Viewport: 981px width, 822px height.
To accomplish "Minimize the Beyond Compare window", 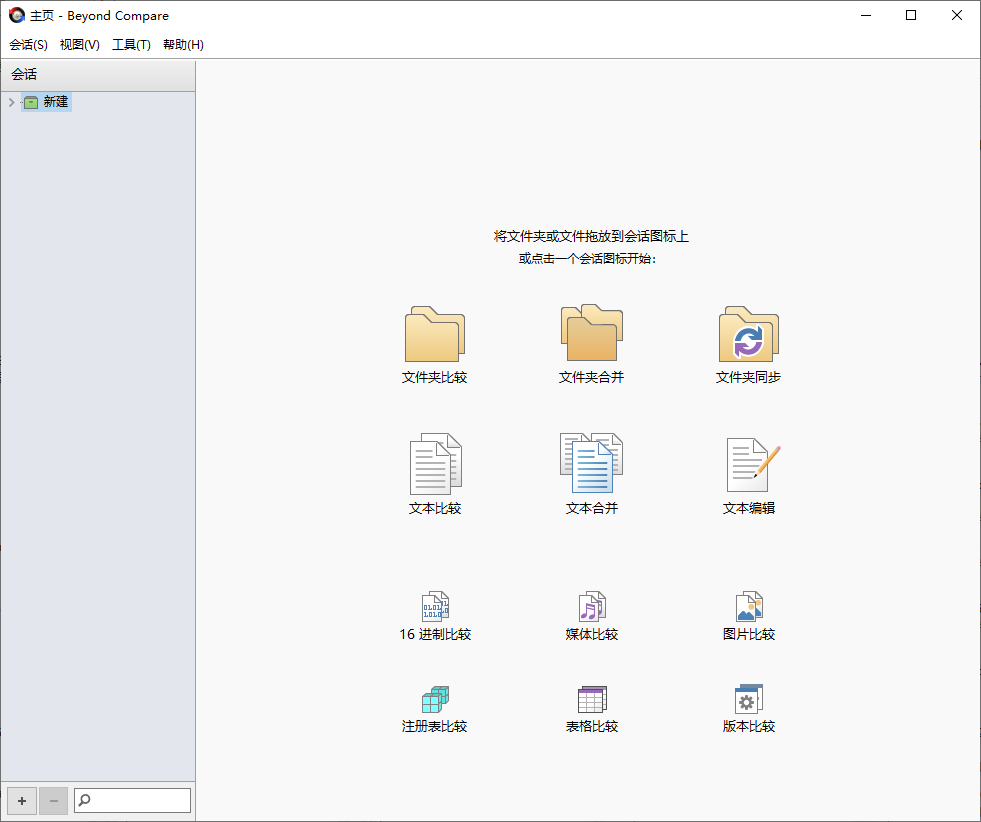I will click(x=866, y=16).
